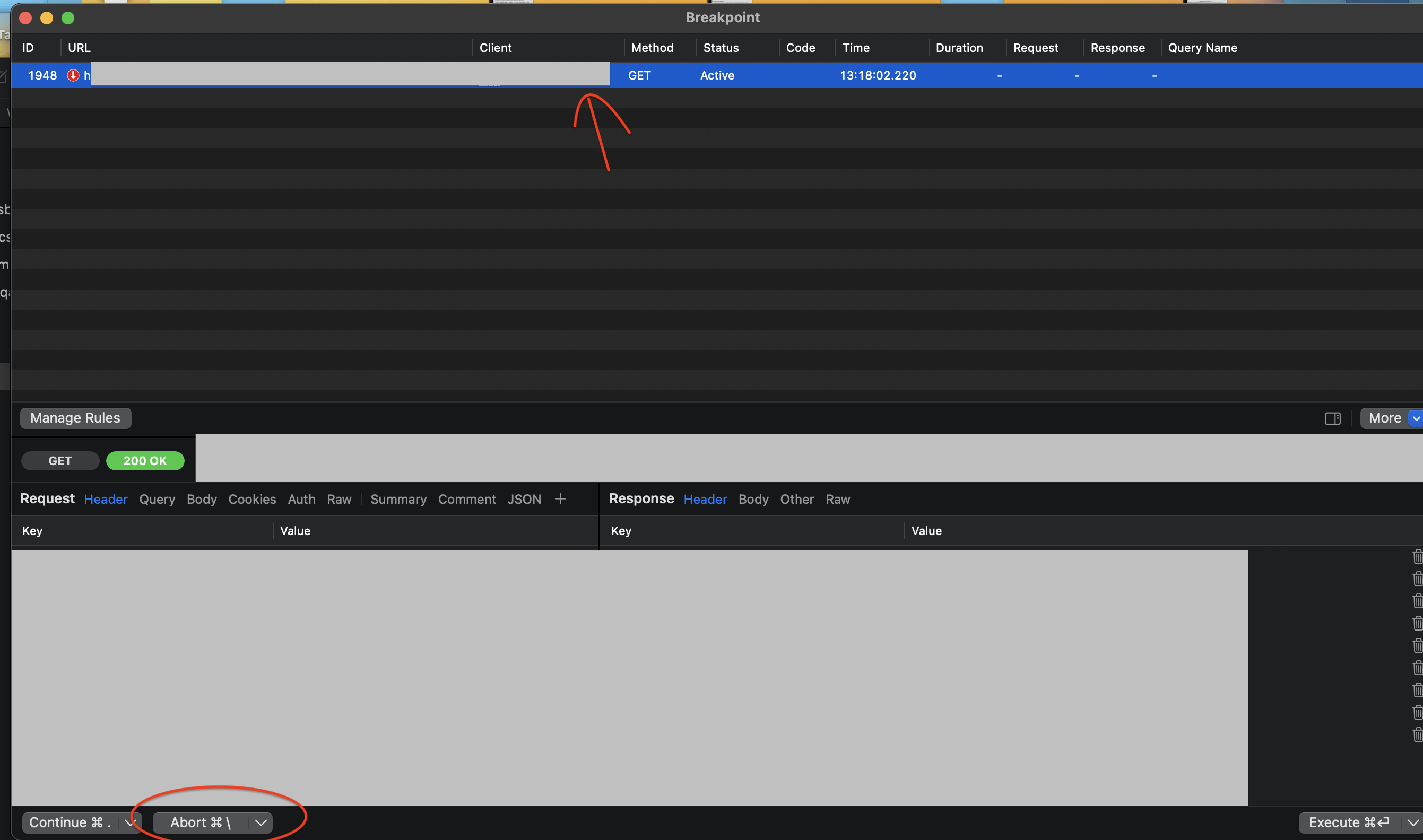
Task: Toggle the side panel layout icon
Action: (x=1332, y=418)
